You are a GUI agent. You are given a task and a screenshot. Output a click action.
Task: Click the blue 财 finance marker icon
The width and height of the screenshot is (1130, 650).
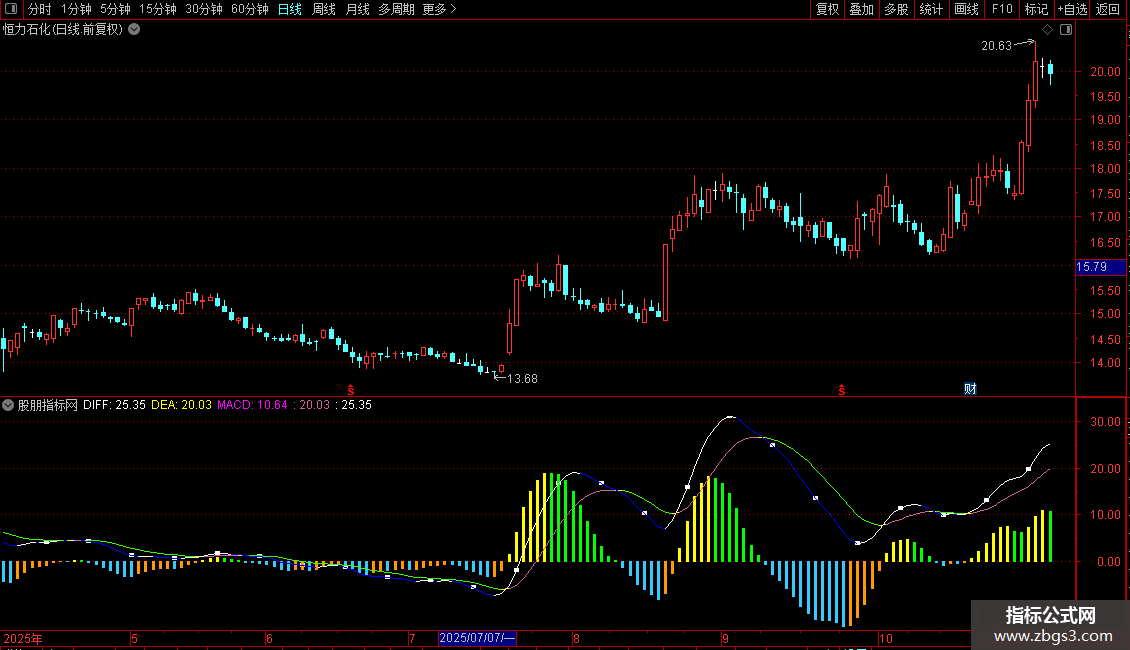pos(970,389)
